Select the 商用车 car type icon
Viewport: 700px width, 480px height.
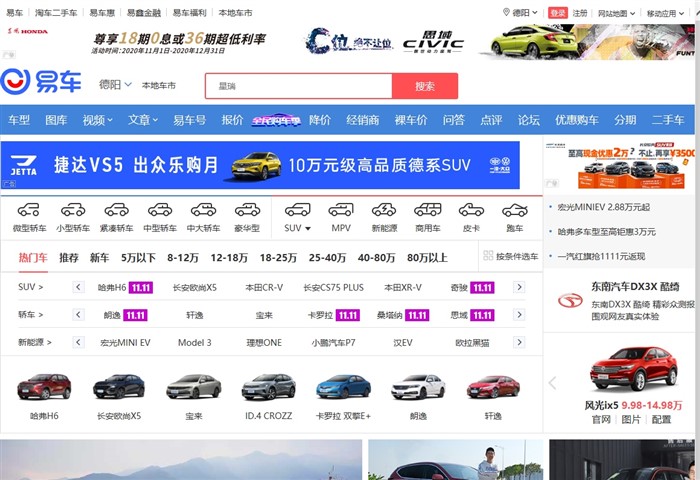pos(428,209)
